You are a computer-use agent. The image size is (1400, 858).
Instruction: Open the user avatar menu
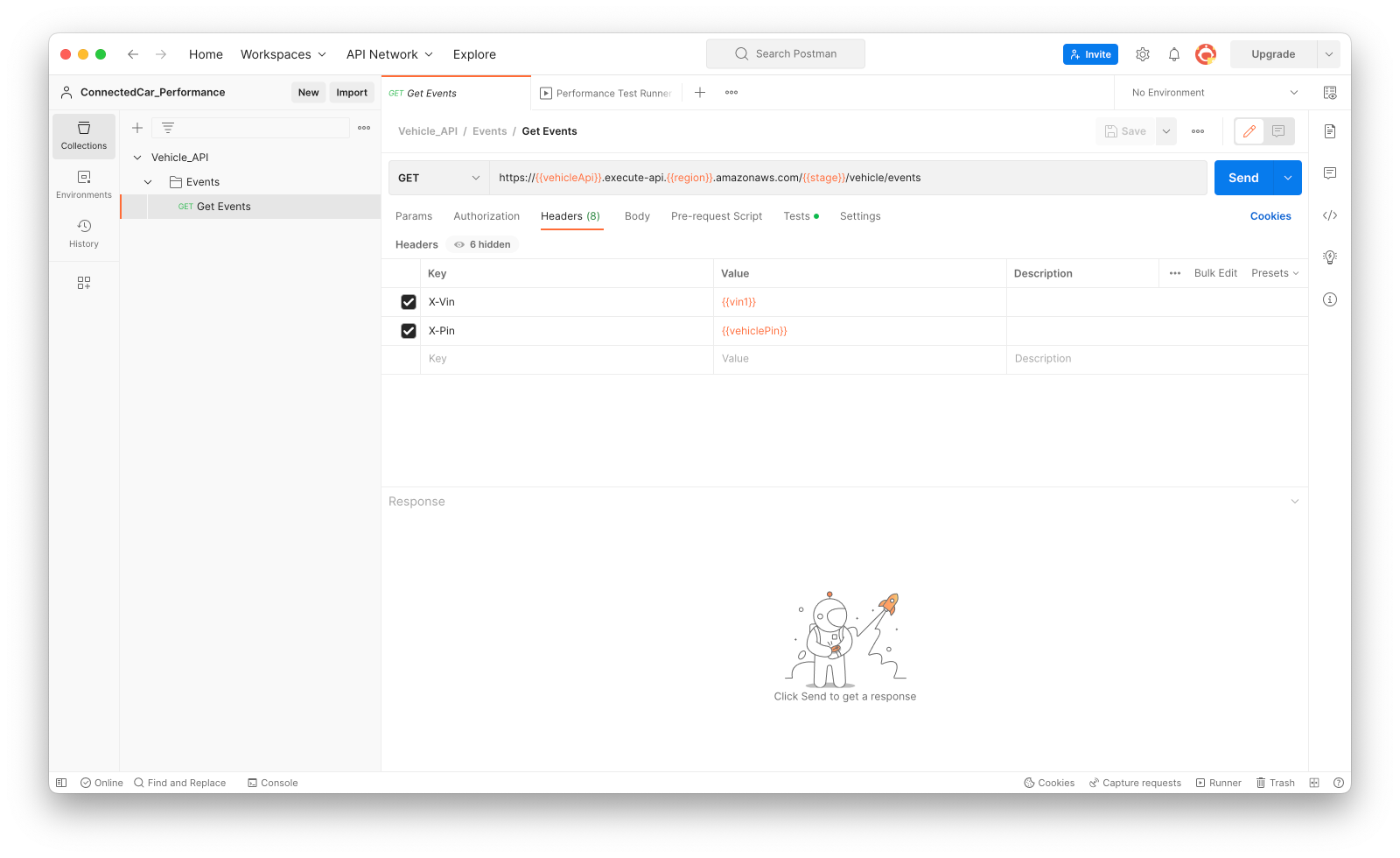coord(1206,54)
